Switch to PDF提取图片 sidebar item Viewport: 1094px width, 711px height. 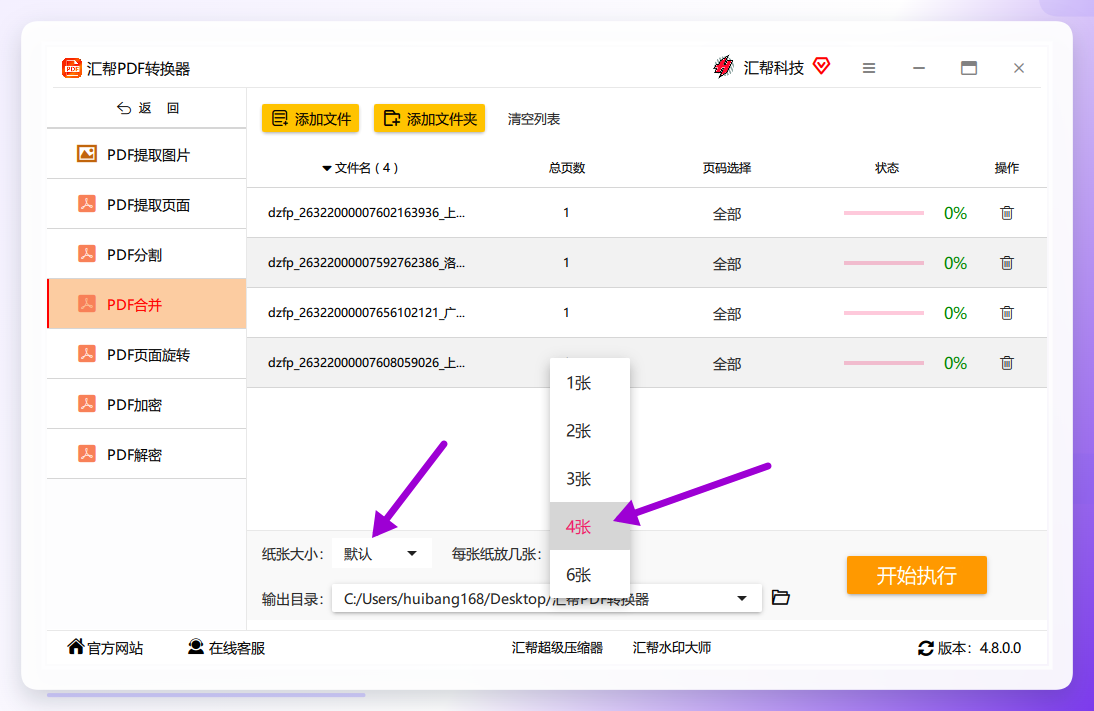[147, 154]
